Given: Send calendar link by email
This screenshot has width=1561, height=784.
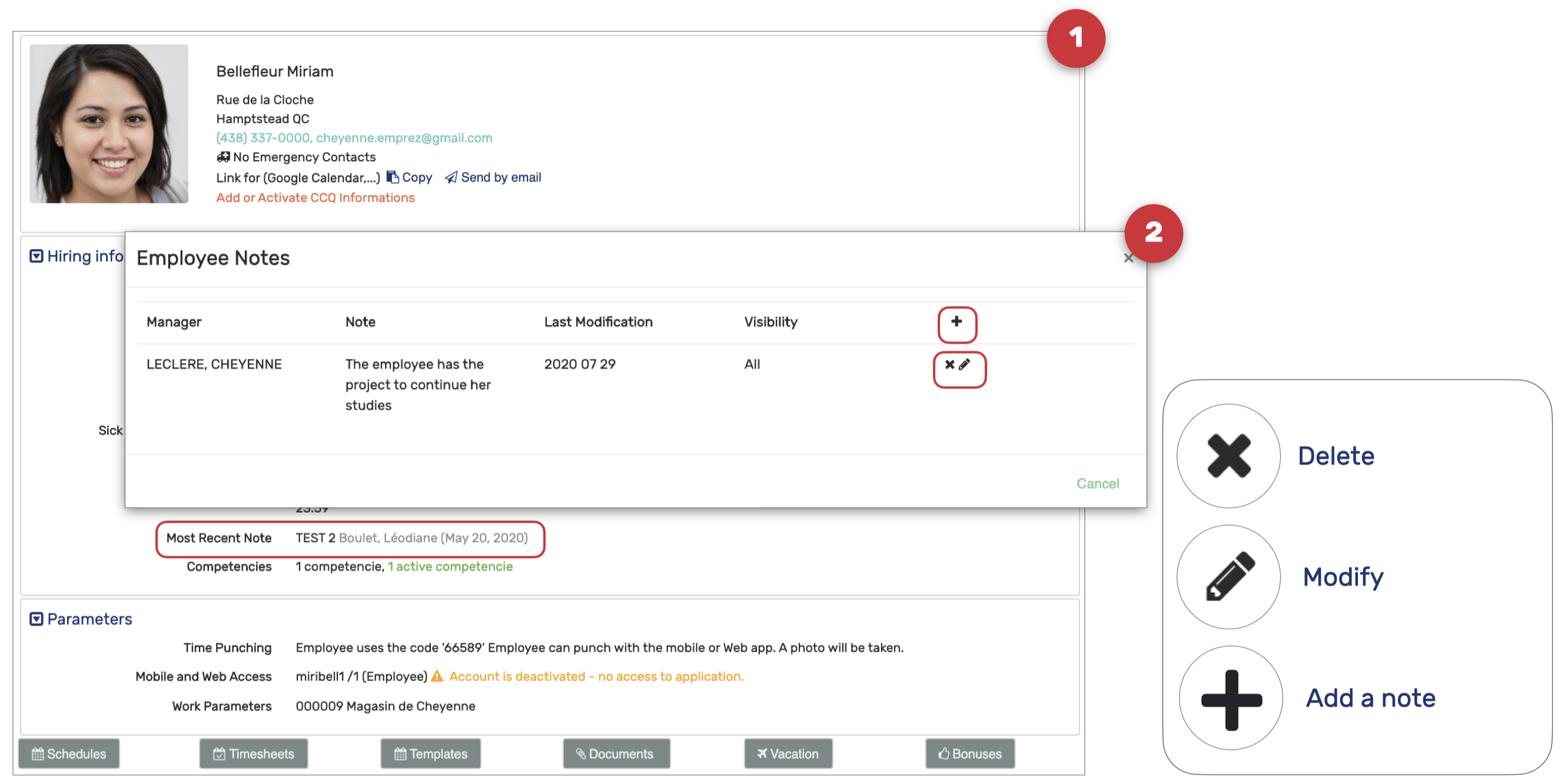Looking at the screenshot, I should pos(493,178).
